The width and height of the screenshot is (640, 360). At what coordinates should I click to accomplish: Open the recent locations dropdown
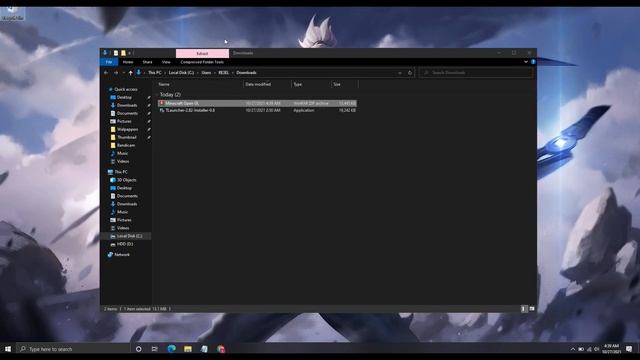124,73
